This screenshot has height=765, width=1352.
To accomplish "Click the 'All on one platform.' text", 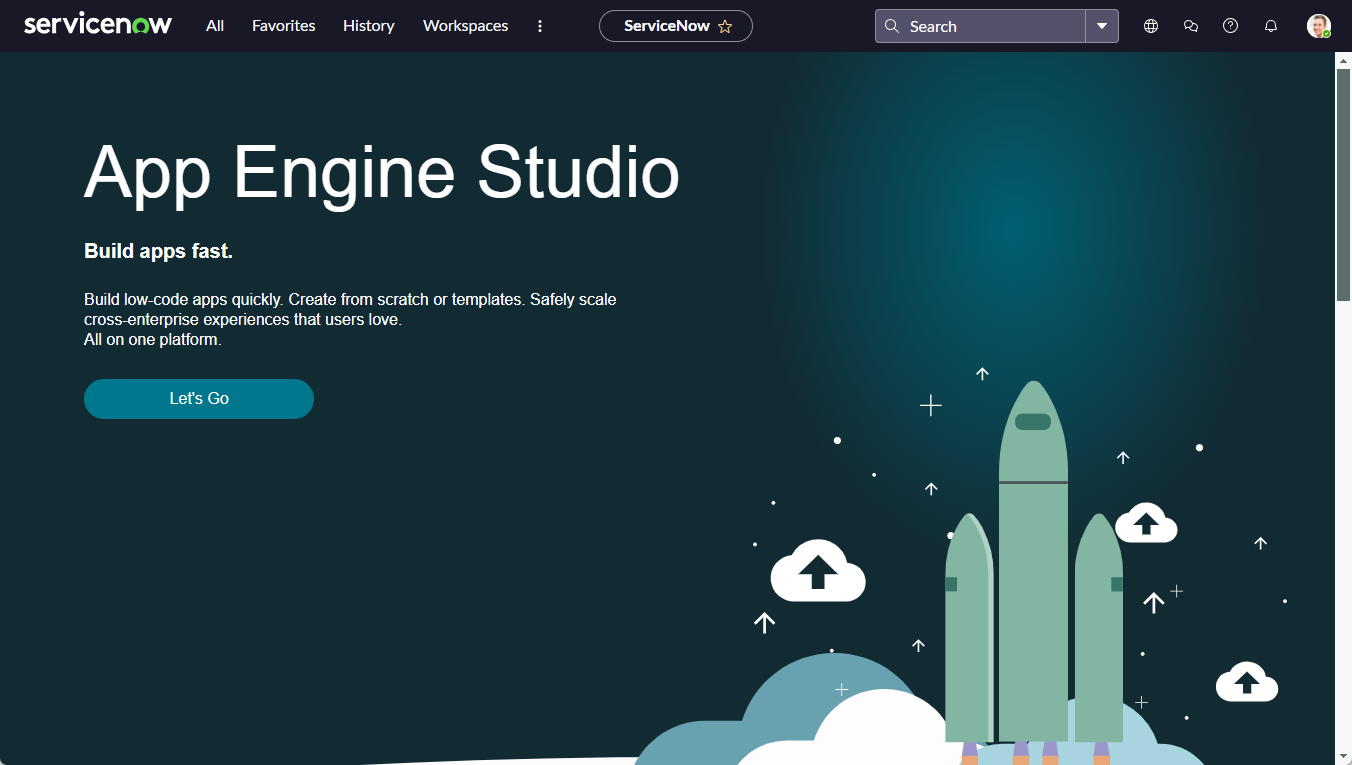I will (x=153, y=339).
